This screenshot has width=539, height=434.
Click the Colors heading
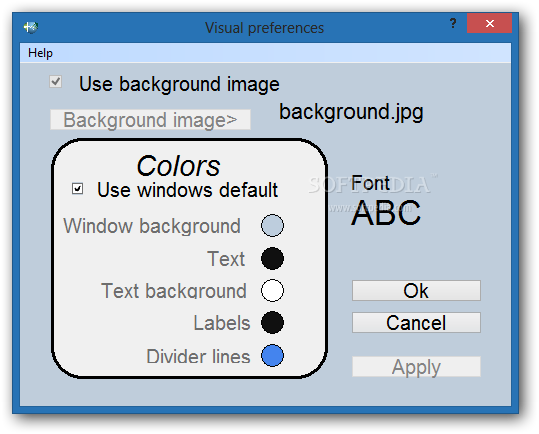178,166
